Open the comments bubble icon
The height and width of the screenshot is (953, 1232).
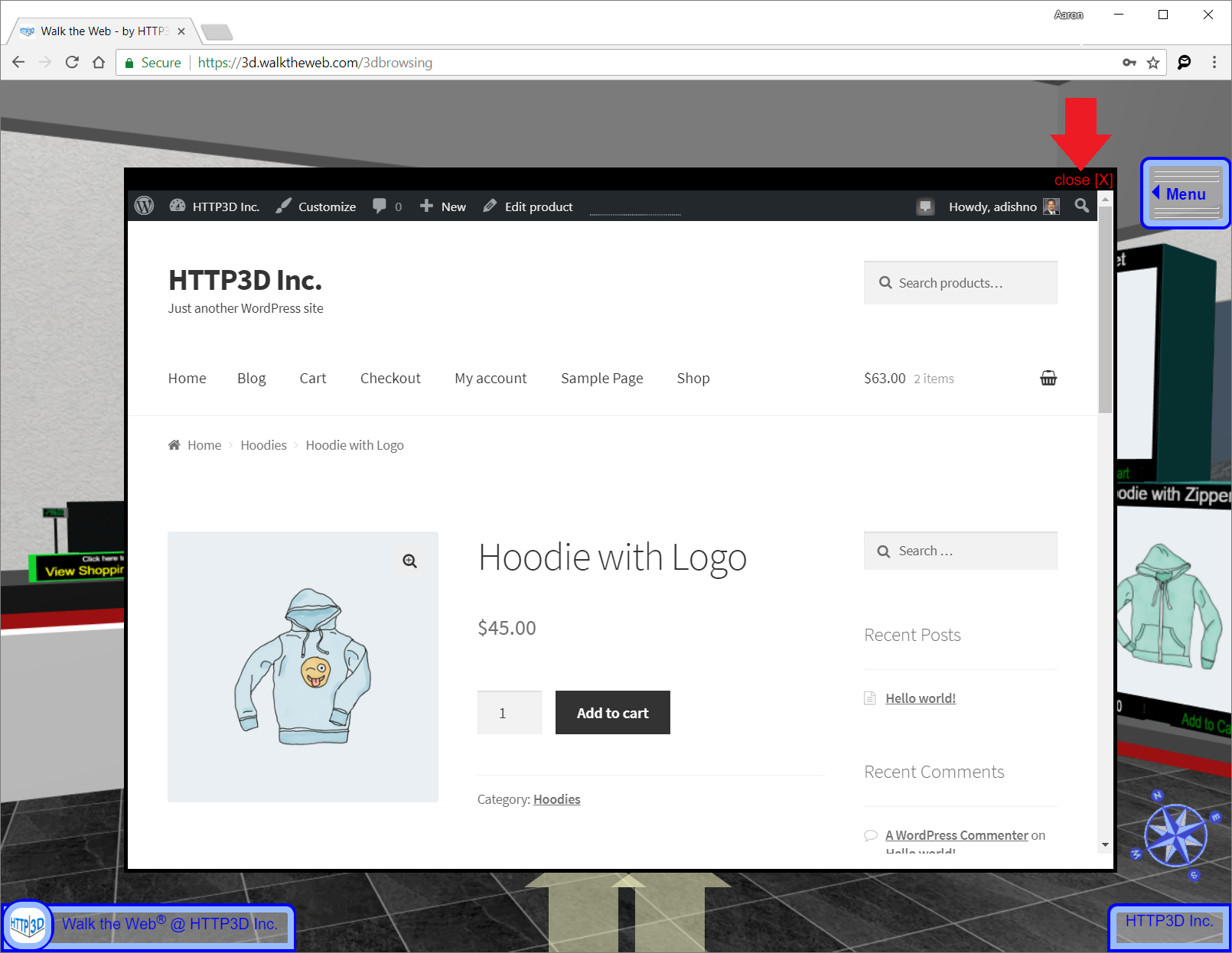pos(380,206)
